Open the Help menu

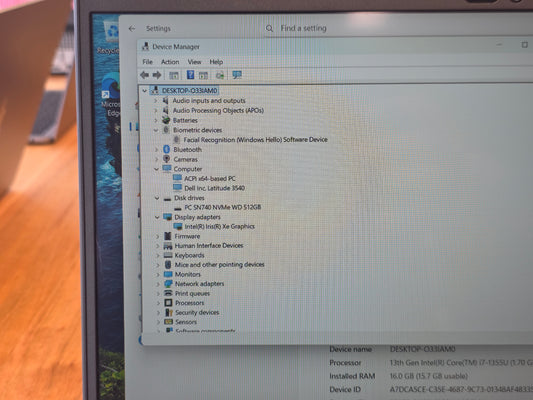216,62
